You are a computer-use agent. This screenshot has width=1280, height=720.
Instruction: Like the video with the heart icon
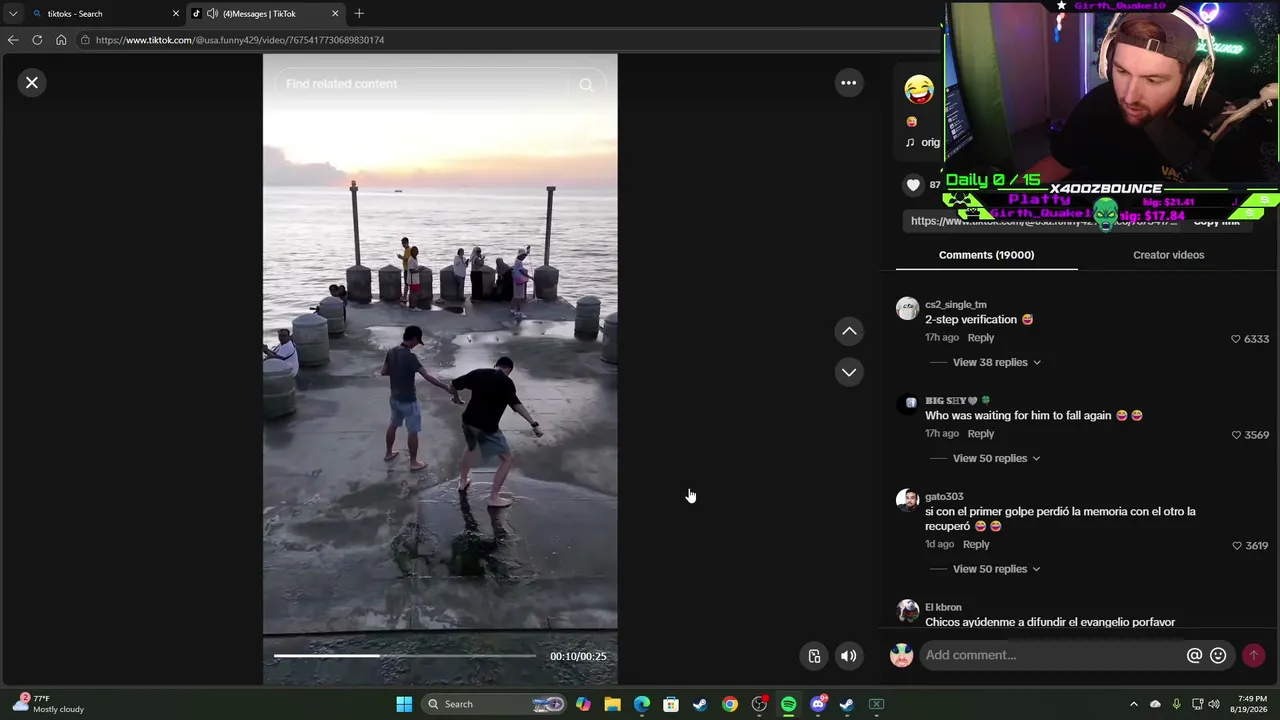(x=913, y=185)
